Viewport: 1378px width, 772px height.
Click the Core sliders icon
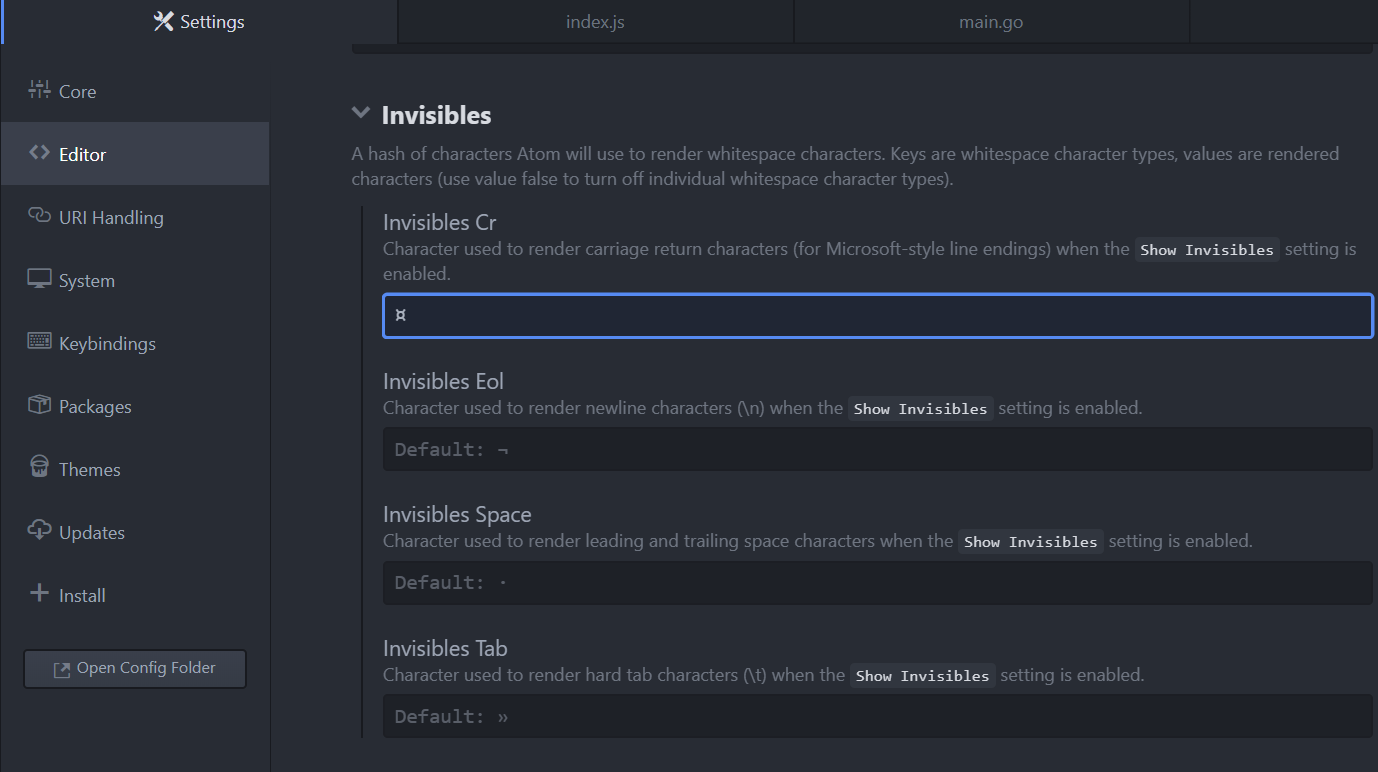[x=39, y=90]
